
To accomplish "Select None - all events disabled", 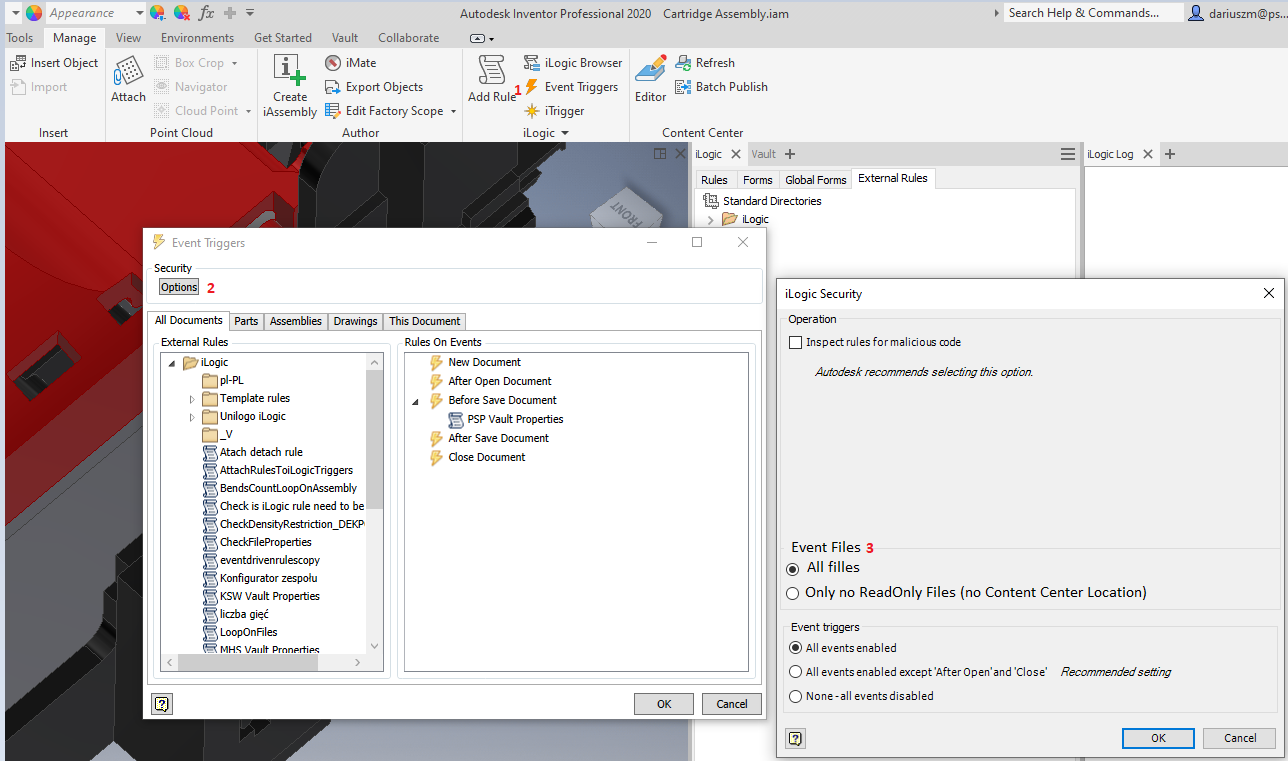I will [x=796, y=696].
